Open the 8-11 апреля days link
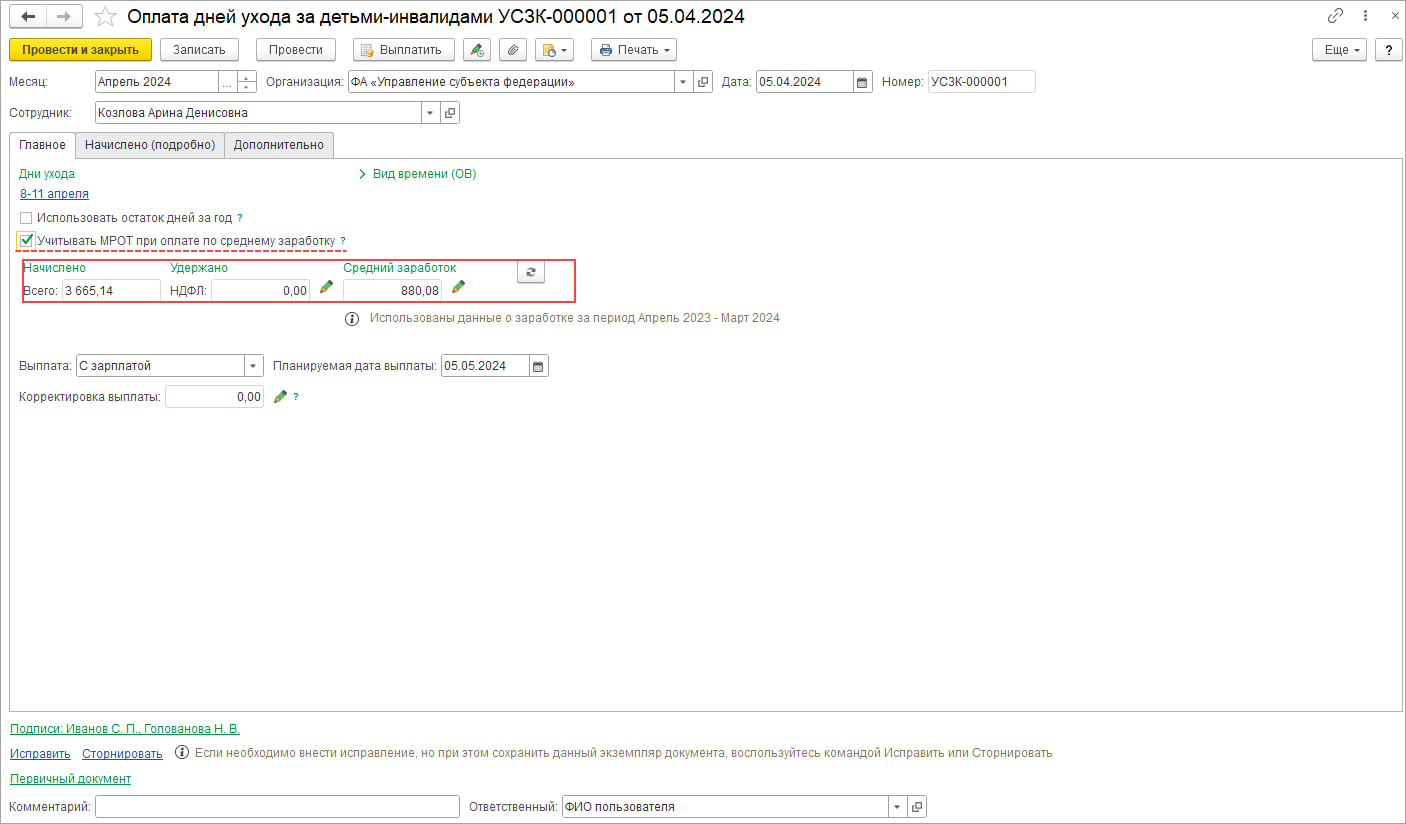This screenshot has height=824, width=1406. tap(54, 194)
